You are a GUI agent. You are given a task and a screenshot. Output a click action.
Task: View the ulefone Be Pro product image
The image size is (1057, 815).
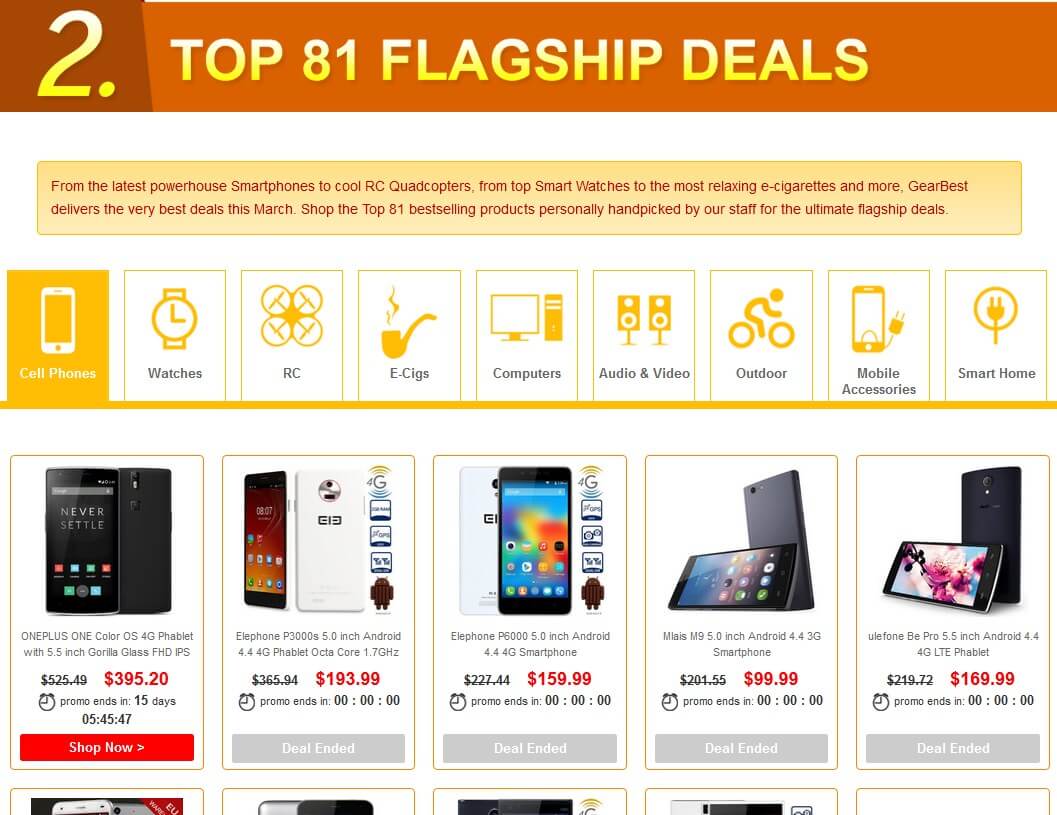tap(953, 541)
